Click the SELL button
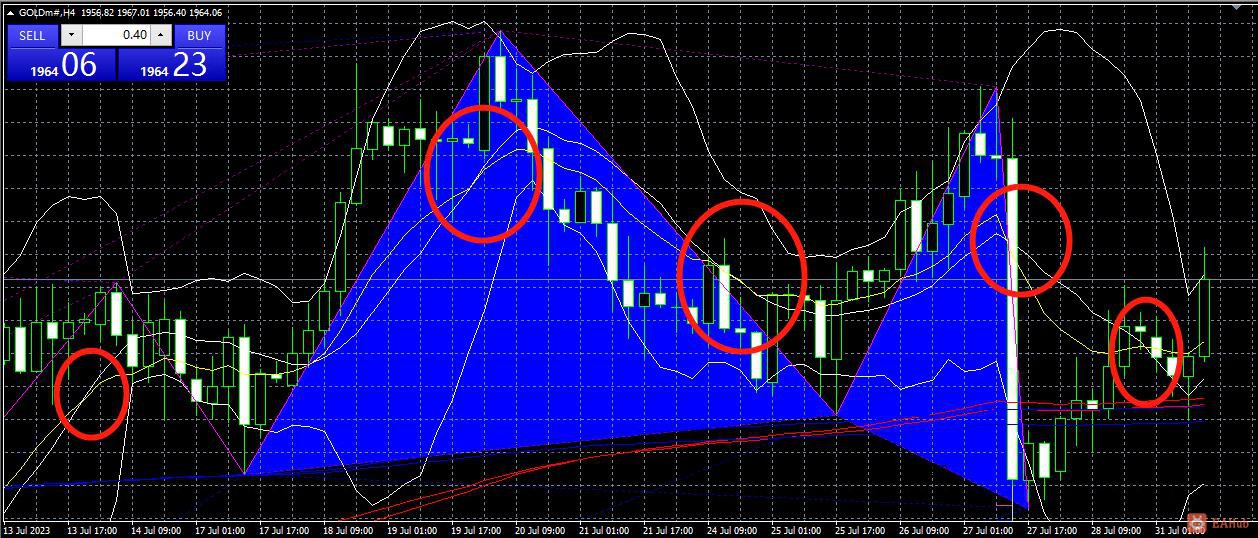 tap(32, 35)
